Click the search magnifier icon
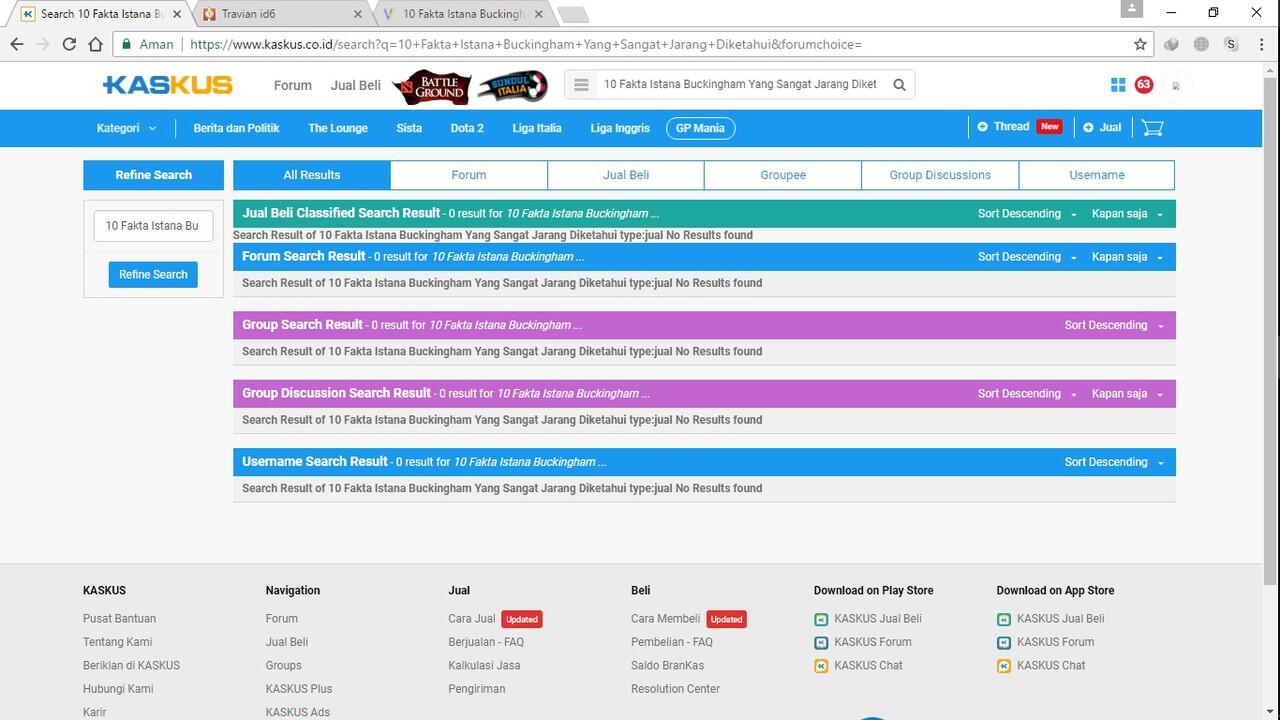This screenshot has width=1280, height=720. (x=899, y=85)
